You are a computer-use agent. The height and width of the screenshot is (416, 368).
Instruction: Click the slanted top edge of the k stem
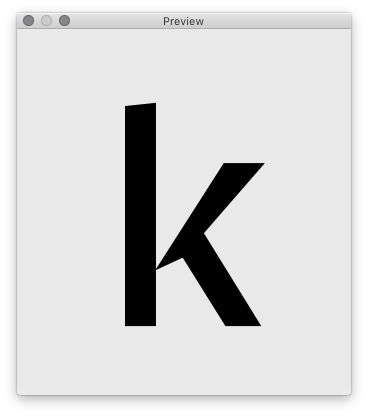140,104
